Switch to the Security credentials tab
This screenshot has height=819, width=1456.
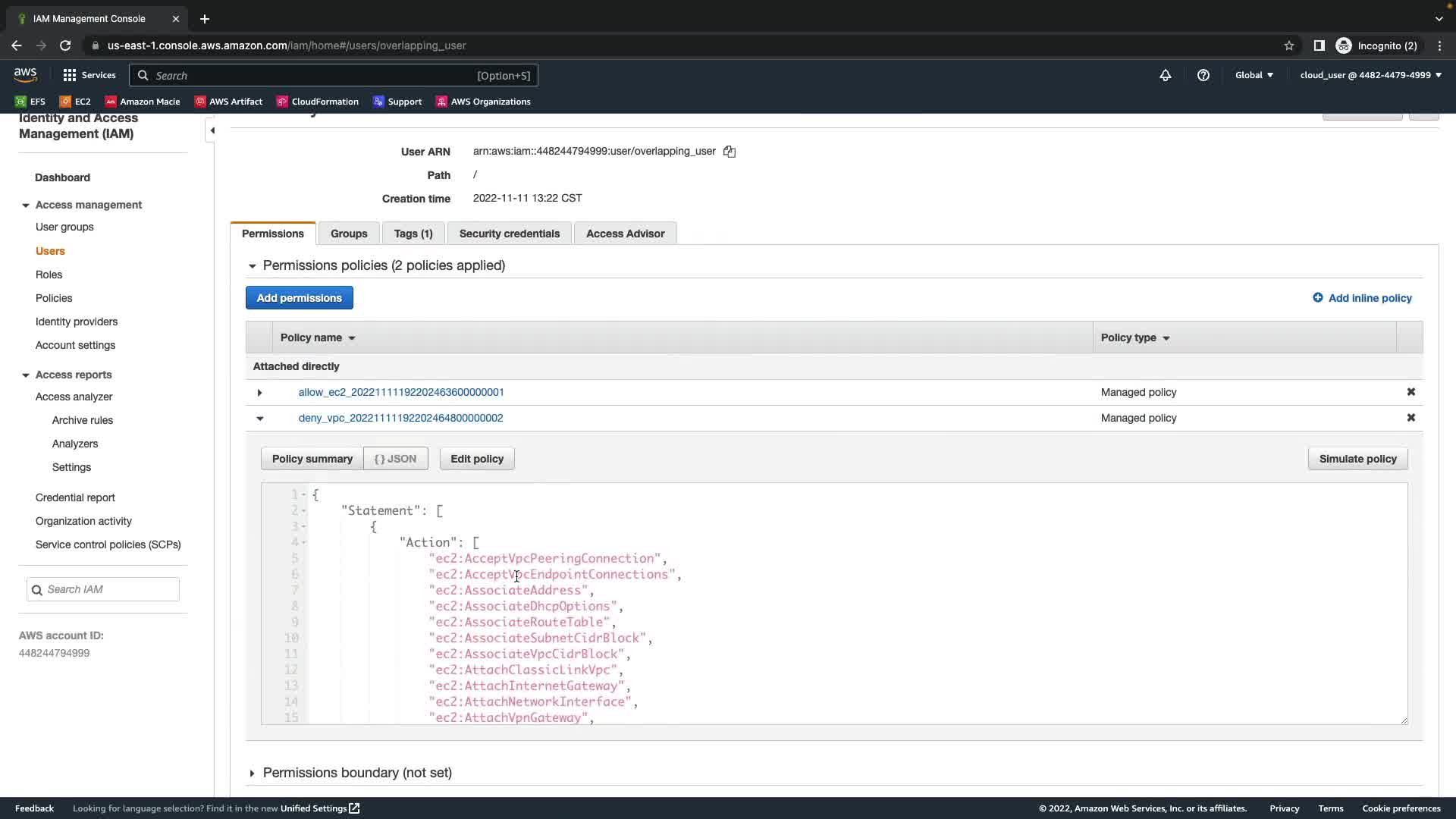(x=509, y=234)
